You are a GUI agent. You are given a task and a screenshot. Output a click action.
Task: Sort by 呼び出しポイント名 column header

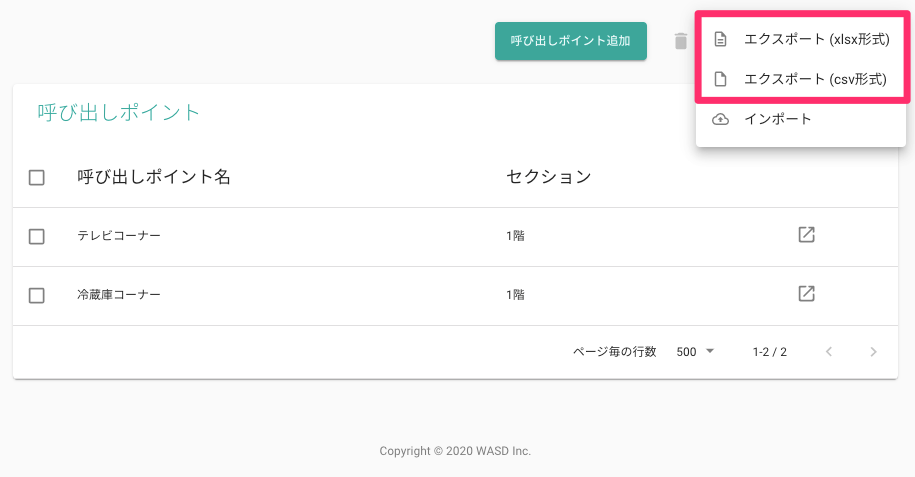pyautogui.click(x=154, y=177)
